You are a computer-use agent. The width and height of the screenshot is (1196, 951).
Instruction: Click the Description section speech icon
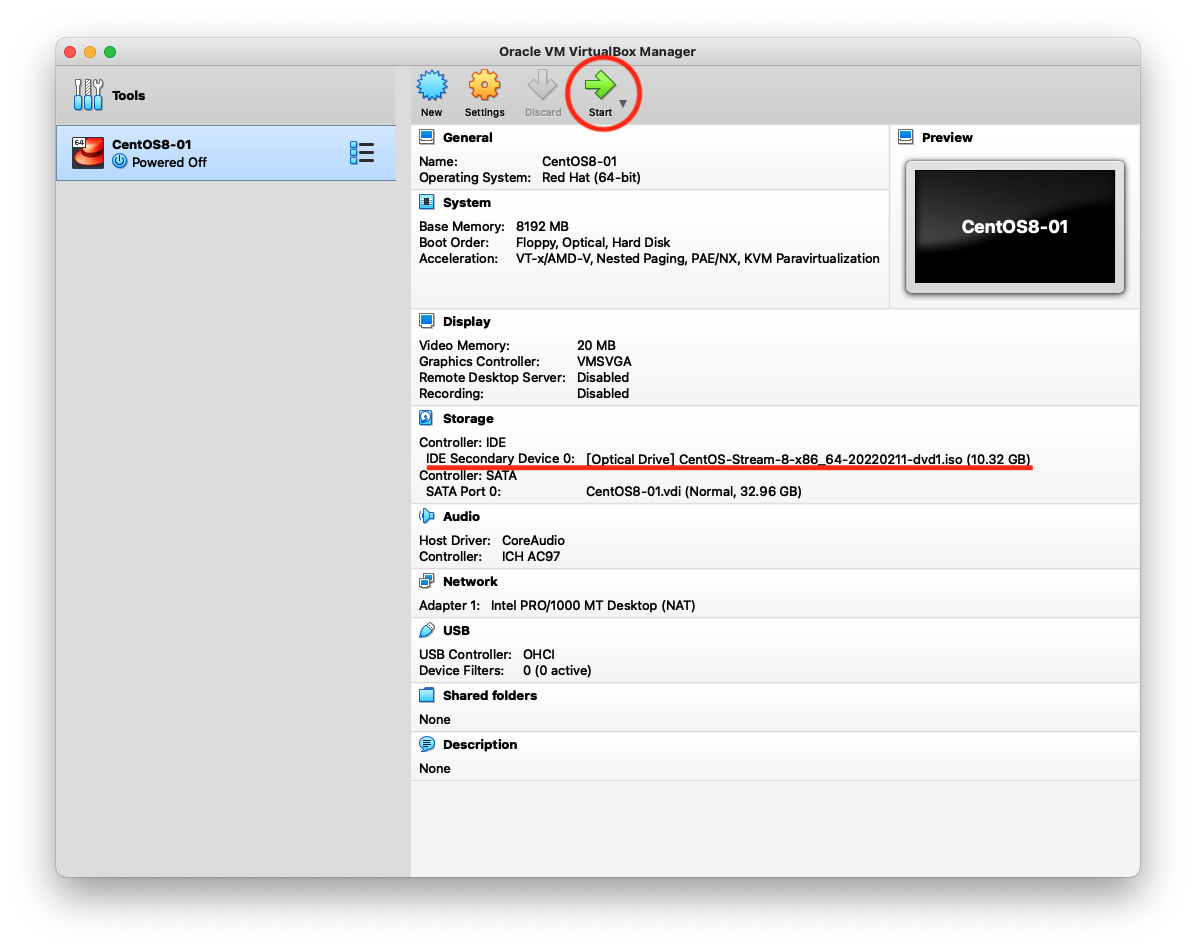[427, 744]
